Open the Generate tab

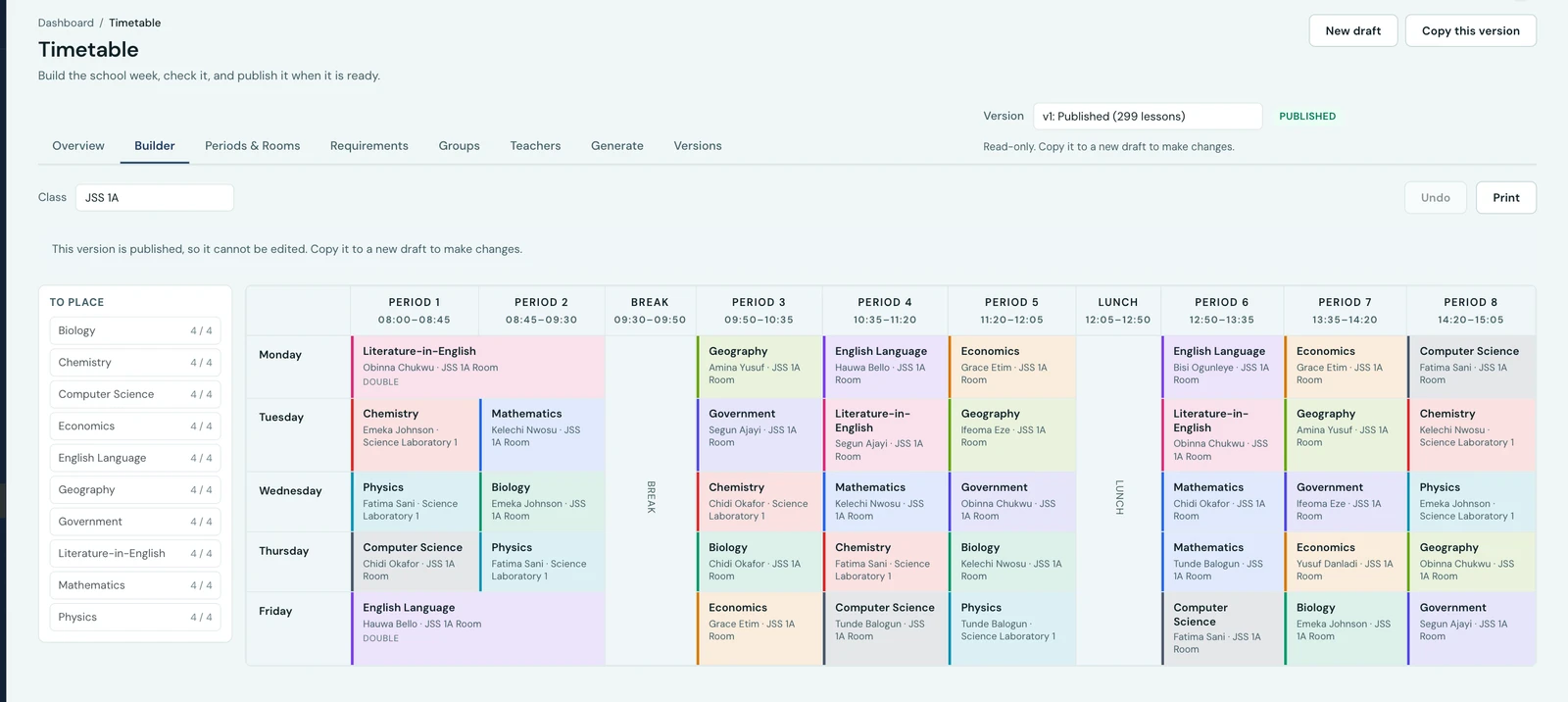tap(617, 146)
